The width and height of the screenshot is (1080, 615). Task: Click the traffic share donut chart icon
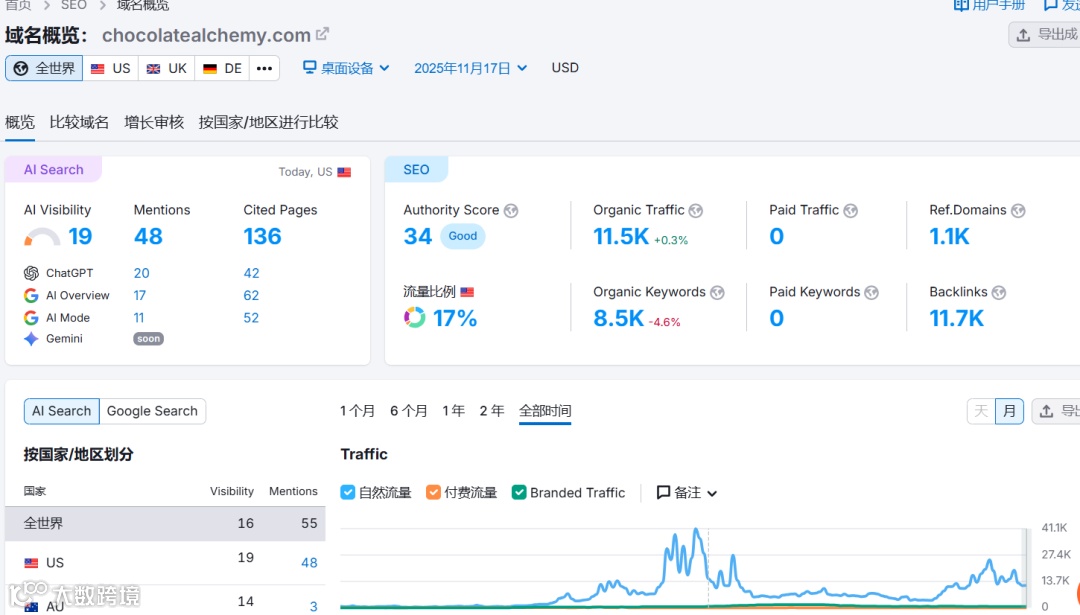(x=415, y=317)
